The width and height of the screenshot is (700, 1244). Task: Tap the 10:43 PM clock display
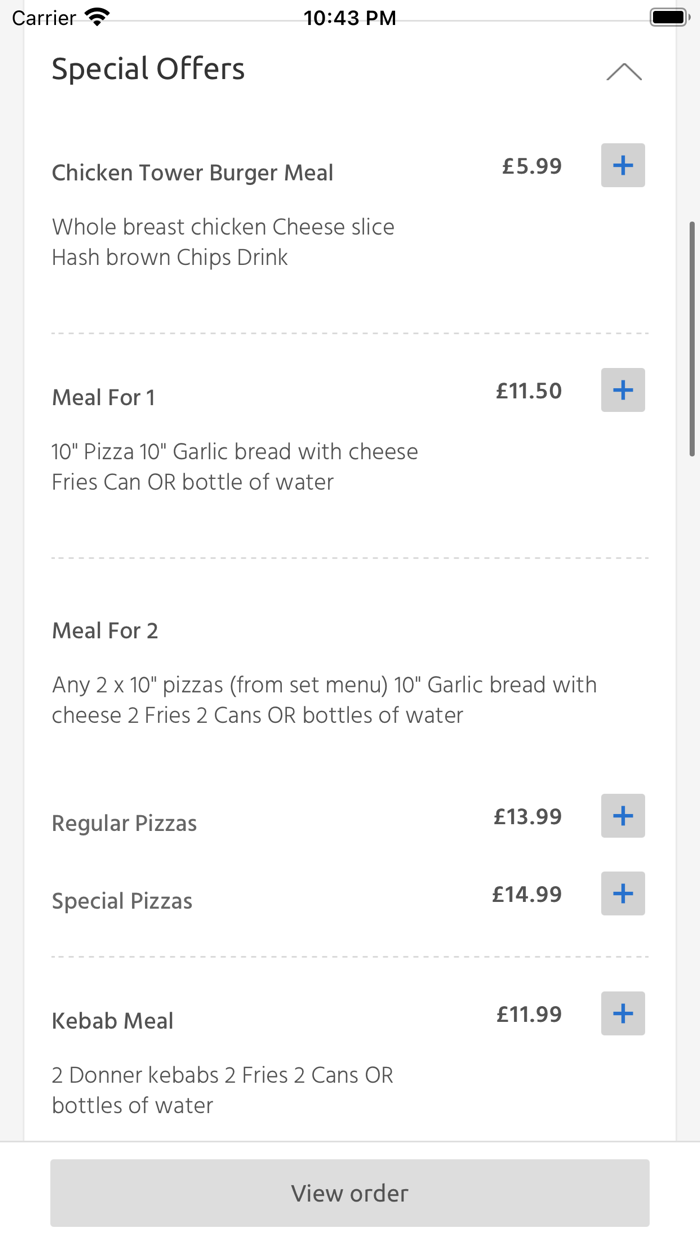point(350,16)
